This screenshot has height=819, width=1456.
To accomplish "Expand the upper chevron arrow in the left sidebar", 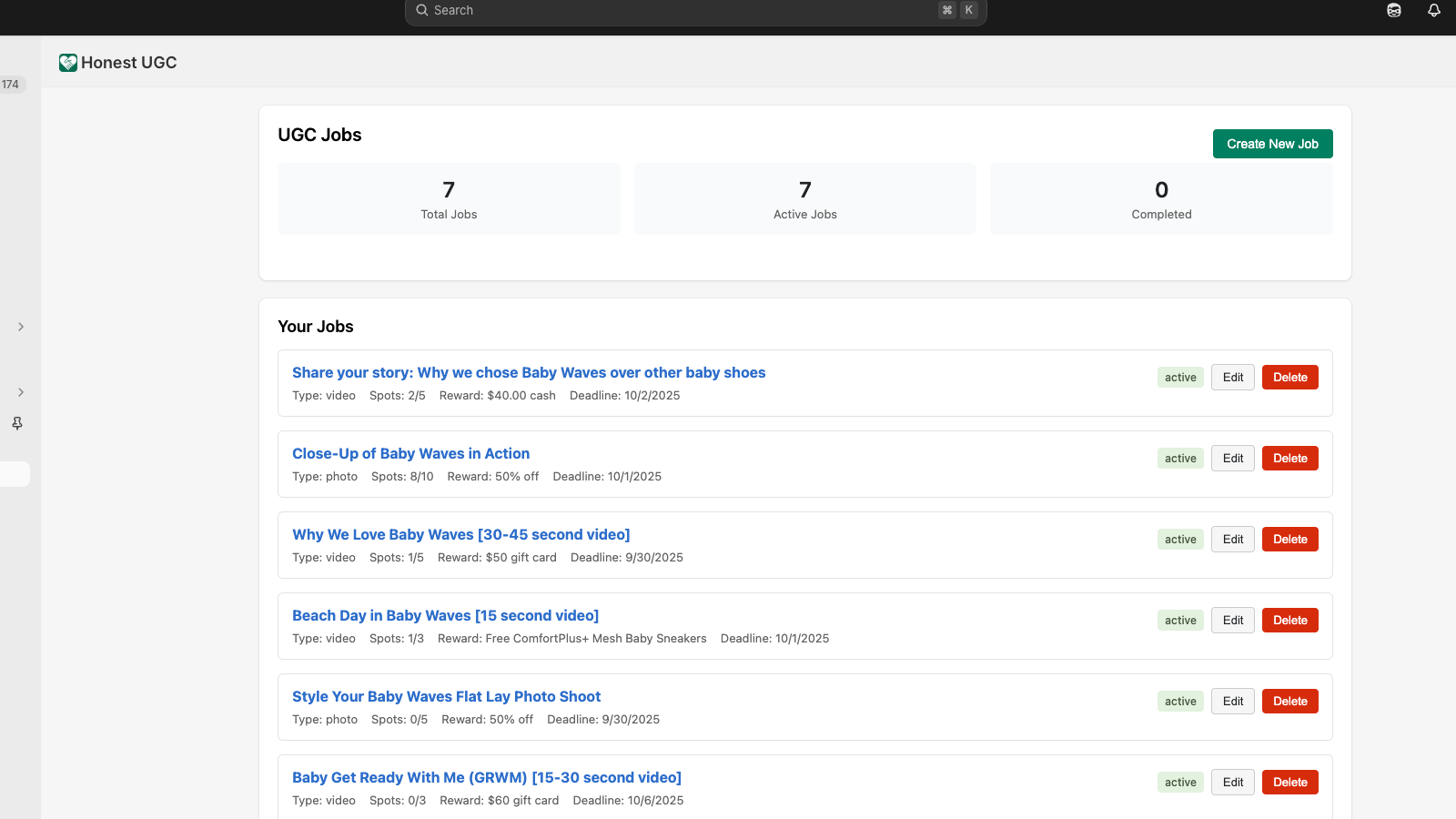I will [x=21, y=327].
